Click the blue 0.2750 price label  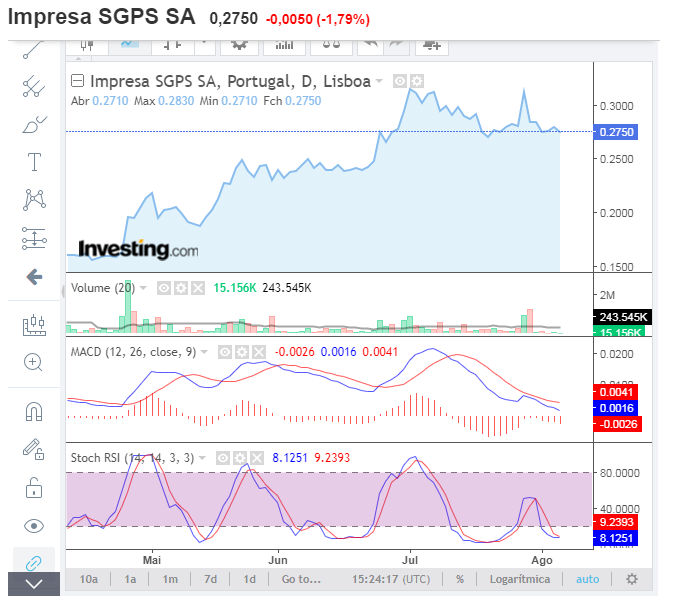point(616,132)
